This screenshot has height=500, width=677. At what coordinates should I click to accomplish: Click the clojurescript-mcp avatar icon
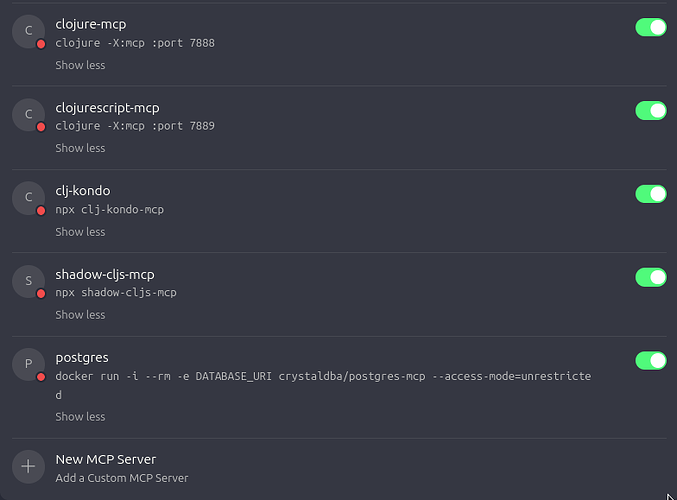pyautogui.click(x=28, y=115)
